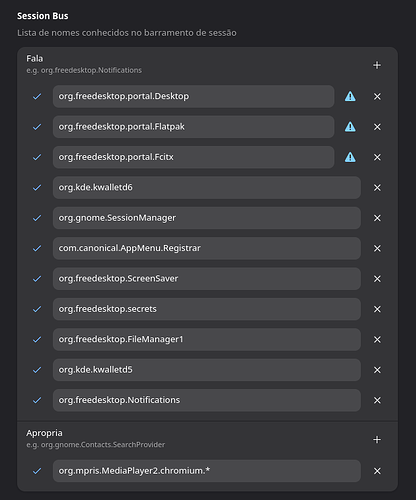Image resolution: width=416 pixels, height=500 pixels.
Task: Toggle checkmark for org.freedesktop.FileManager1
Action: pos(37,339)
